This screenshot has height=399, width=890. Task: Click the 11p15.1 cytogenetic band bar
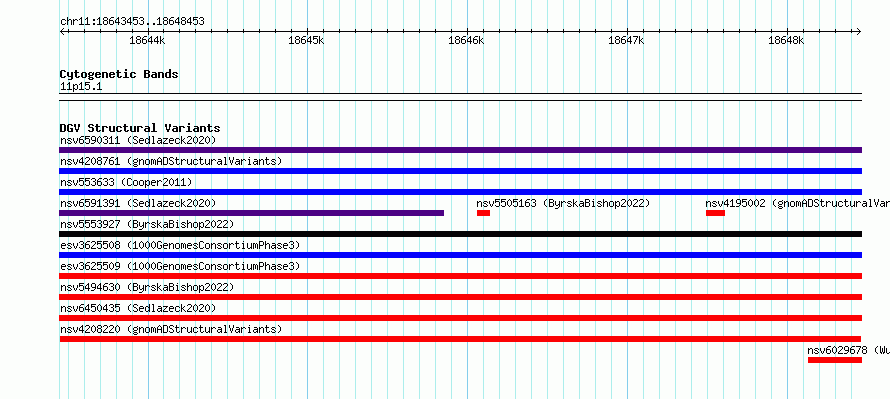[460, 97]
